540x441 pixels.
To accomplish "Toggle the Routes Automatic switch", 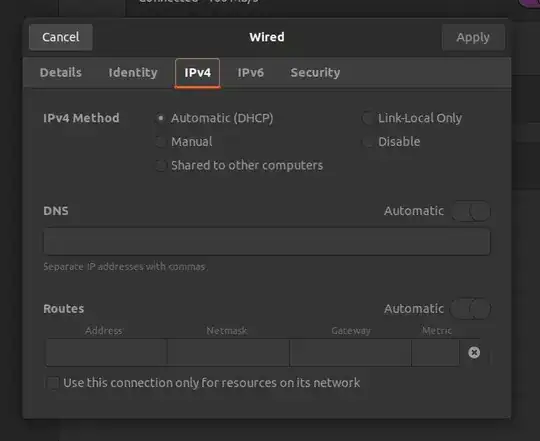I will tap(470, 309).
